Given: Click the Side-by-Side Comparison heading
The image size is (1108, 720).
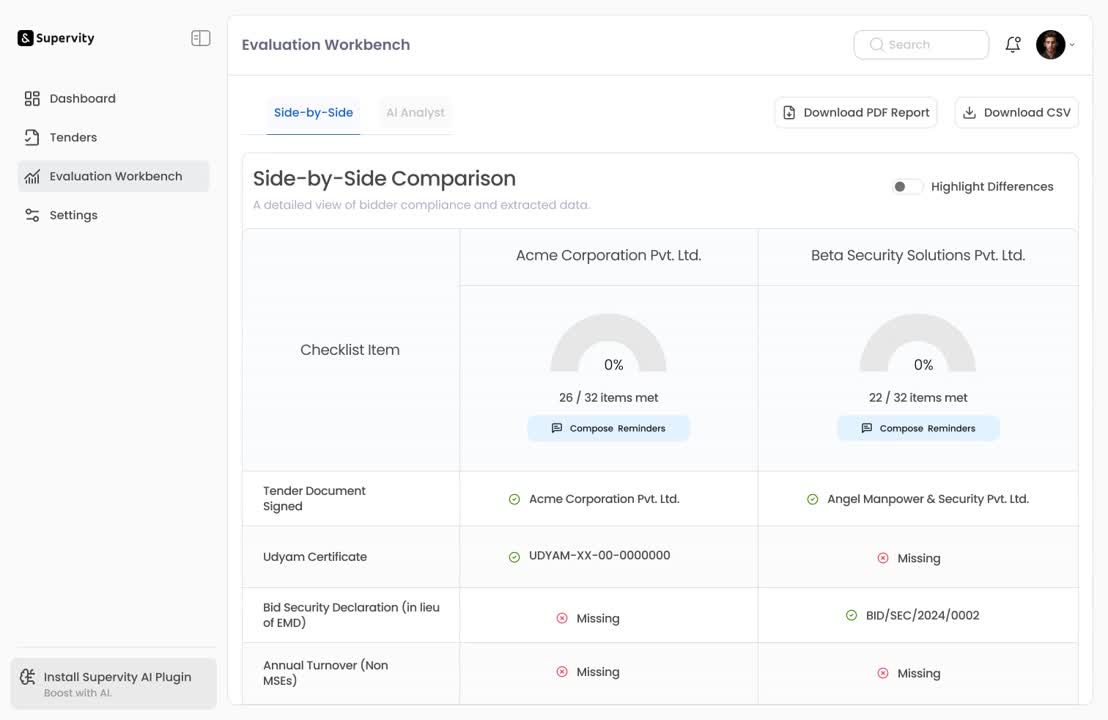Looking at the screenshot, I should pyautogui.click(x=384, y=179).
